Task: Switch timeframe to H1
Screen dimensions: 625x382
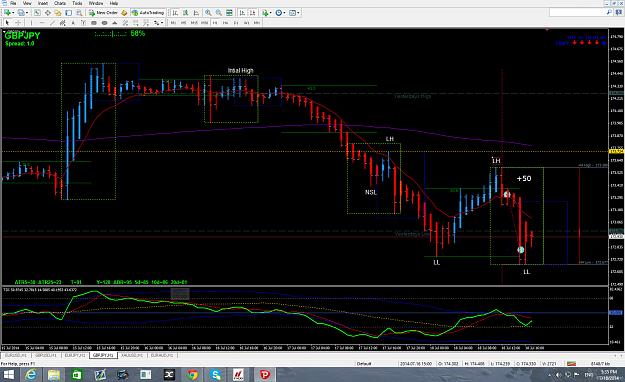Action: pos(215,23)
